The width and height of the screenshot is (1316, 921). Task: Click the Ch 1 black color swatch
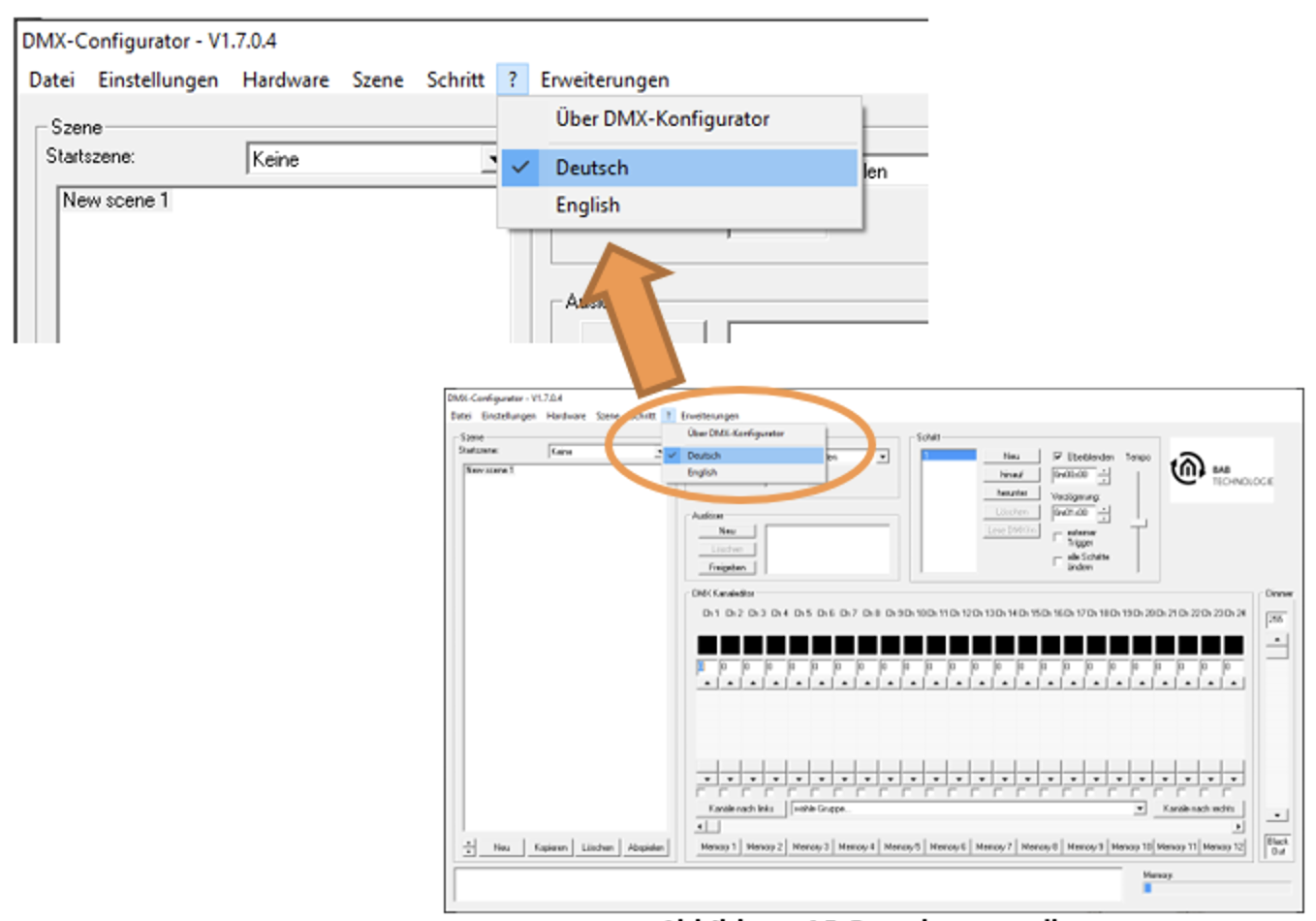(x=707, y=645)
